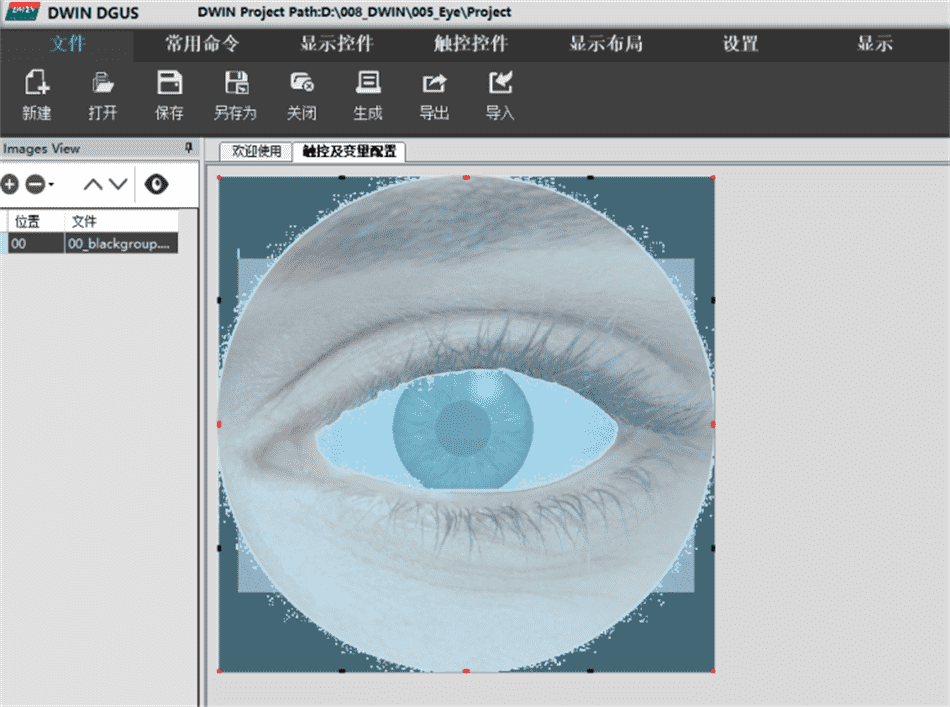Open the 触控控件 ribbon tab
The height and width of the screenshot is (707, 950).
pyautogui.click(x=471, y=44)
